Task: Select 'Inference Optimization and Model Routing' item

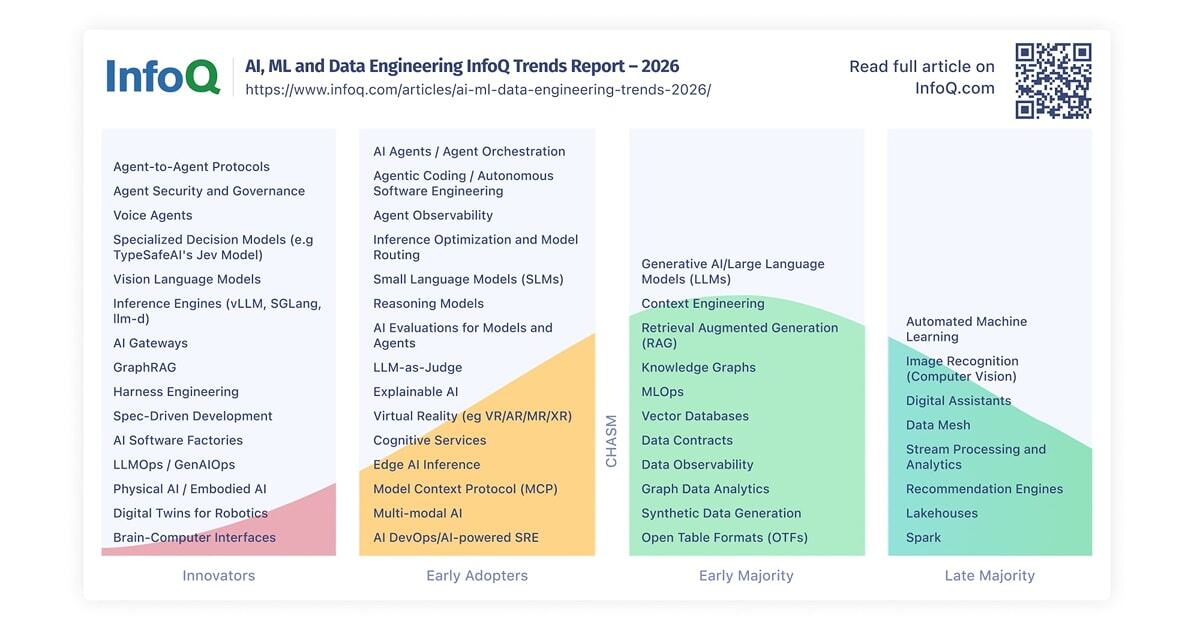Action: (x=476, y=247)
